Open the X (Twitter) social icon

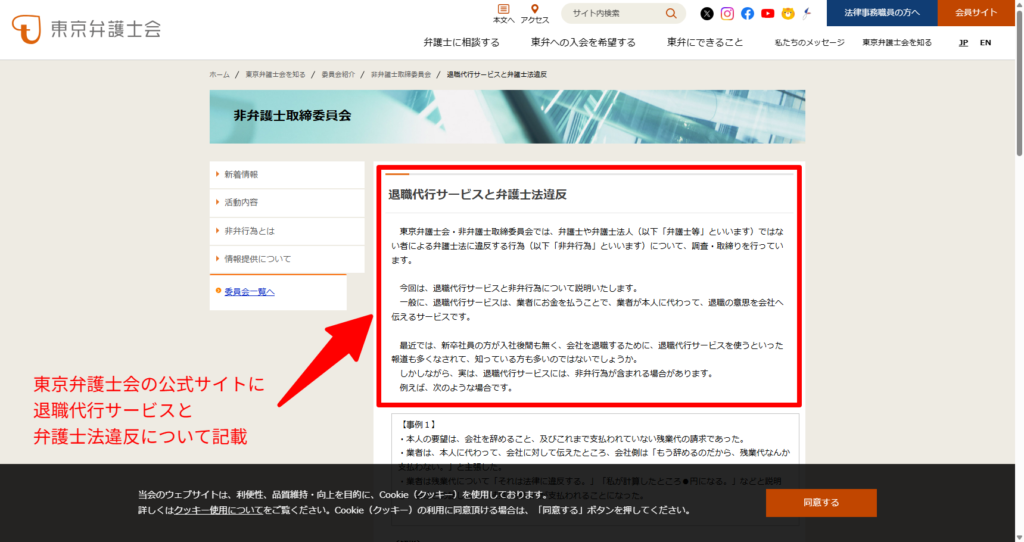click(x=707, y=13)
